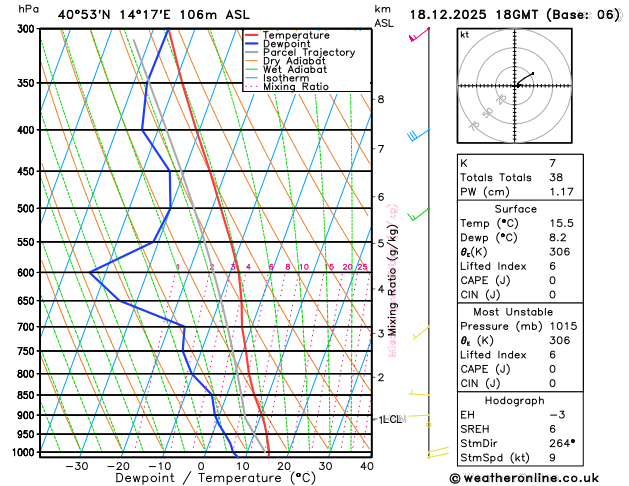This screenshot has height=486, width=629.
Task: Click the Parcel Trajectory legend entry
Action: click(300, 53)
